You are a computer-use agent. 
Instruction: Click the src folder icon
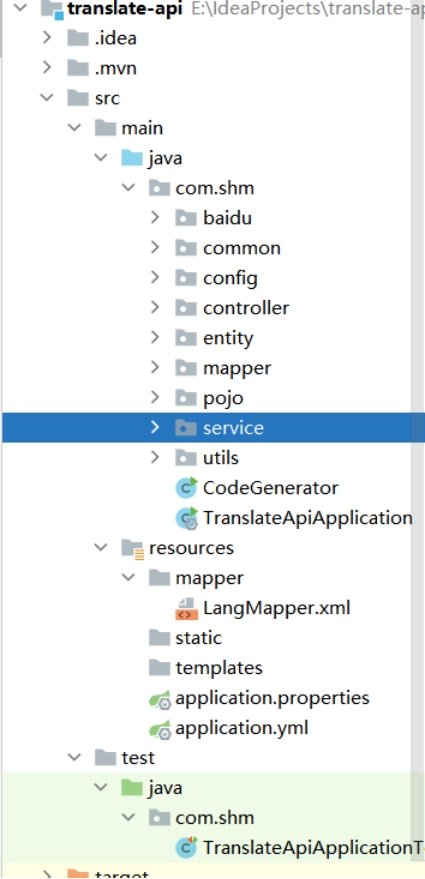[78, 98]
